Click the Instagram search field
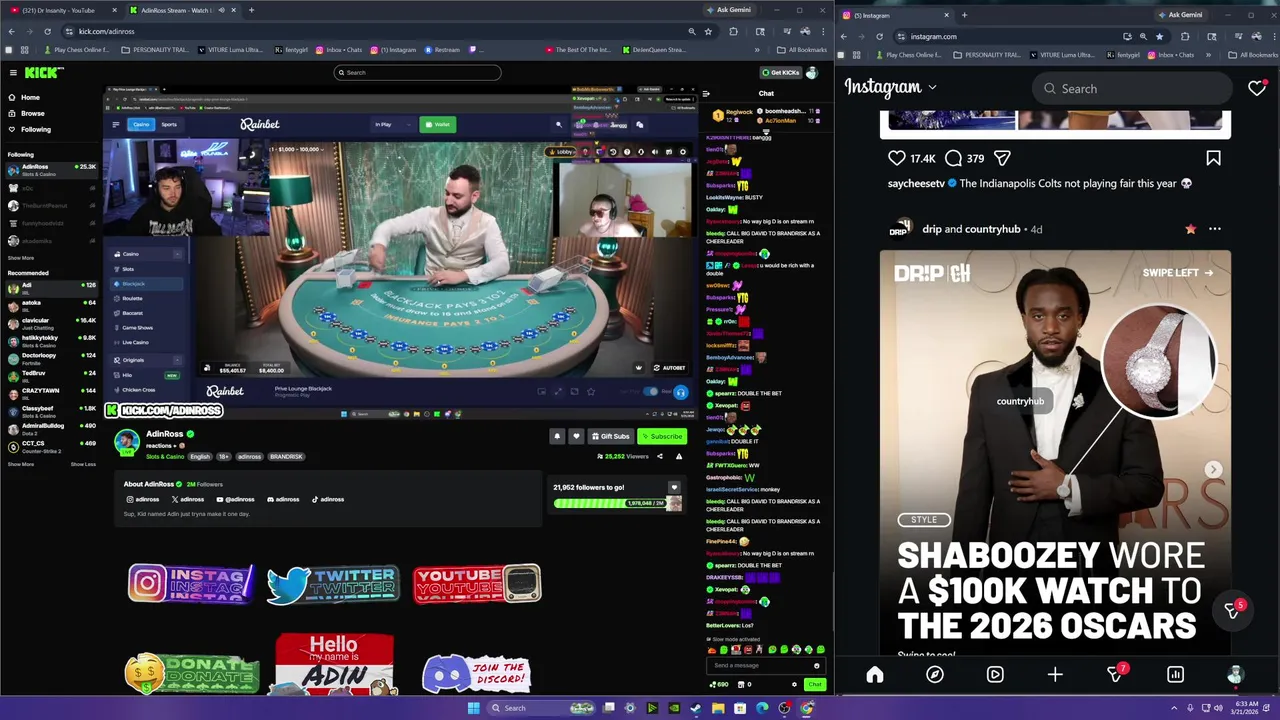This screenshot has height=720, width=1280. 1131,88
